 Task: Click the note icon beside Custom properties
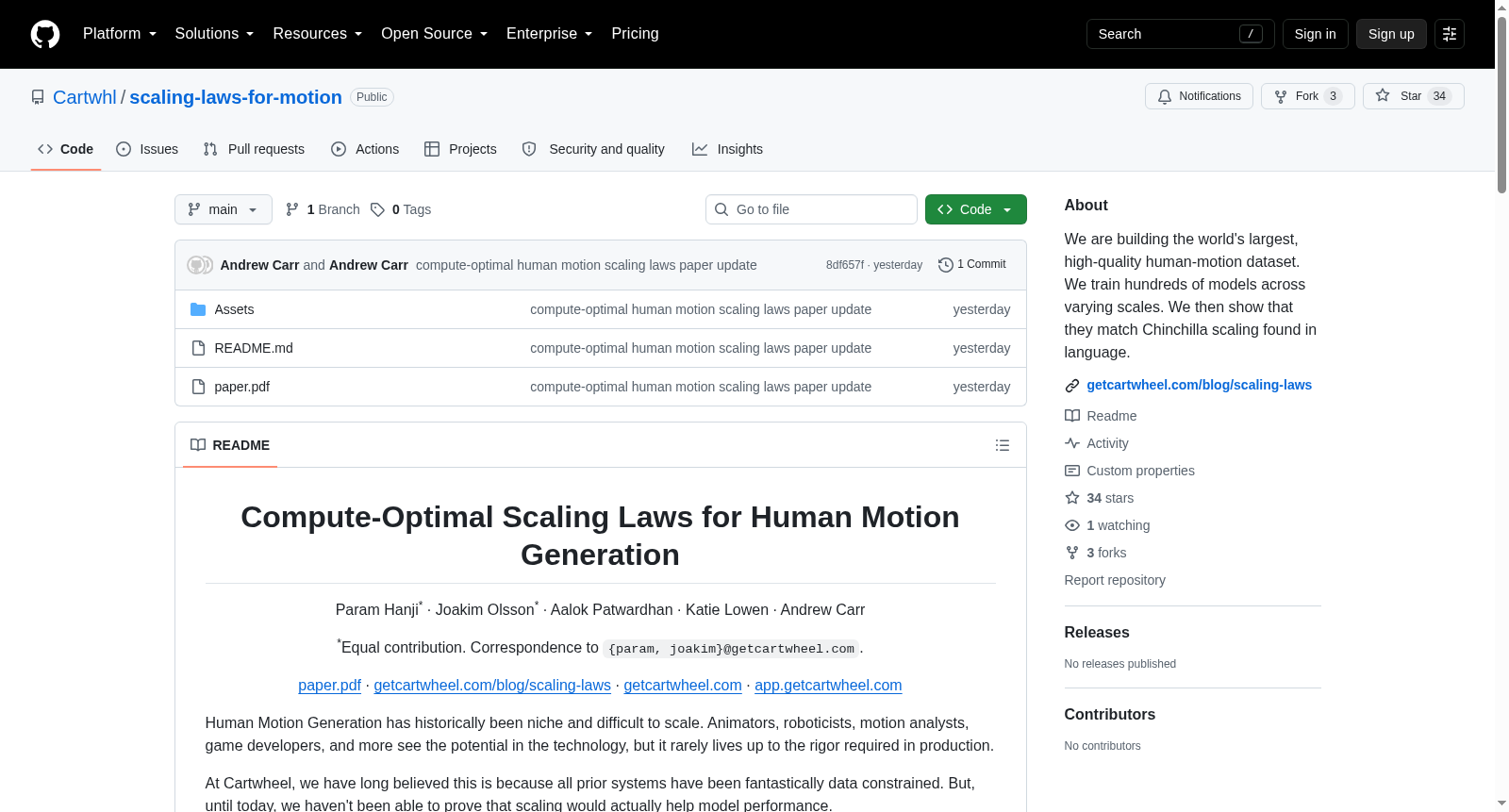click(x=1072, y=471)
